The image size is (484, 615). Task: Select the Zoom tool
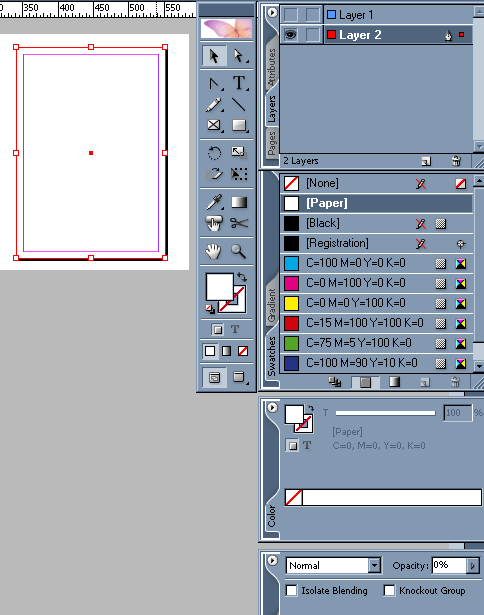(x=239, y=251)
